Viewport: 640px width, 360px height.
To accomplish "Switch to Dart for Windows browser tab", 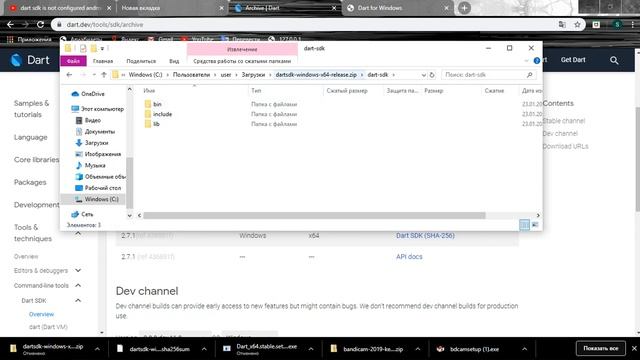I will click(x=397, y=8).
